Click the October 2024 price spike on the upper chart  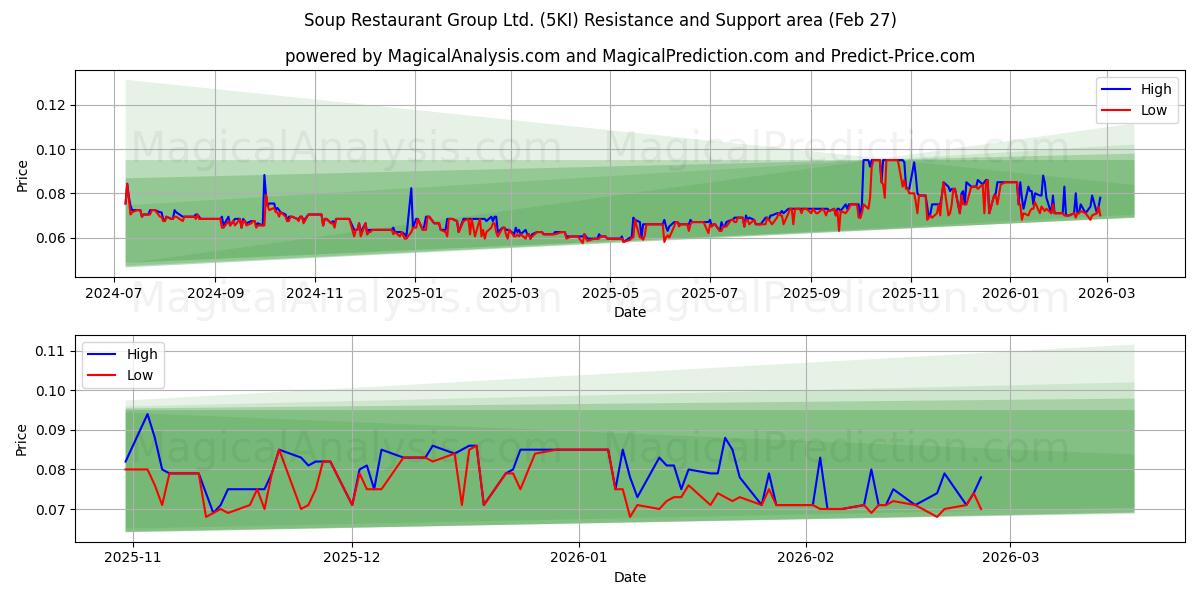coord(264,176)
